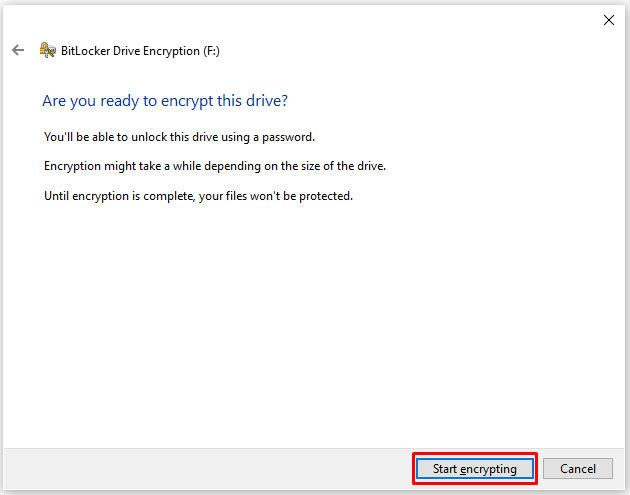Close the BitLocker dialog with the X
630x495 pixels.
tap(609, 20)
